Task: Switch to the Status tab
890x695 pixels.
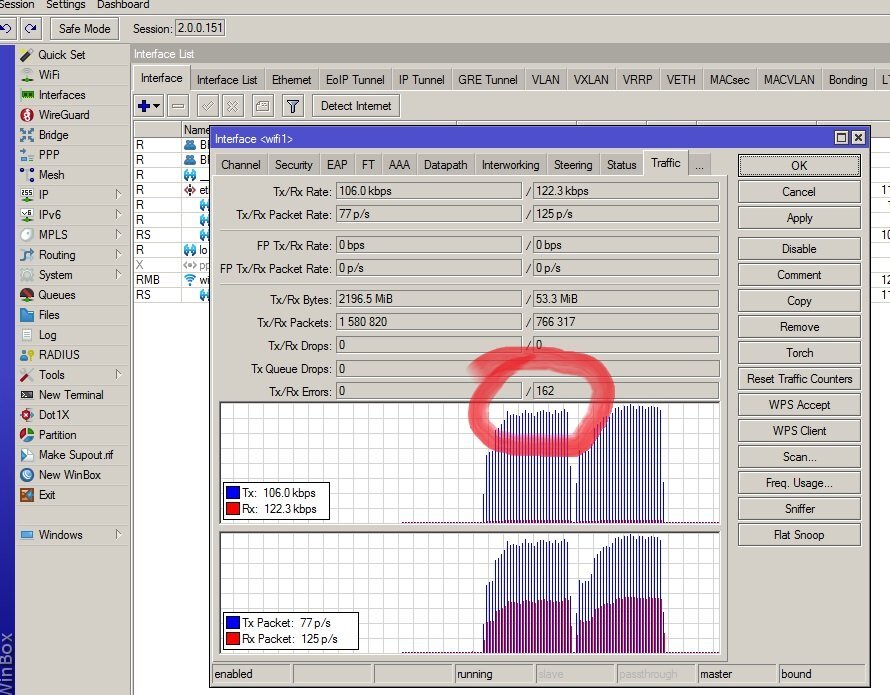Action: [622, 165]
